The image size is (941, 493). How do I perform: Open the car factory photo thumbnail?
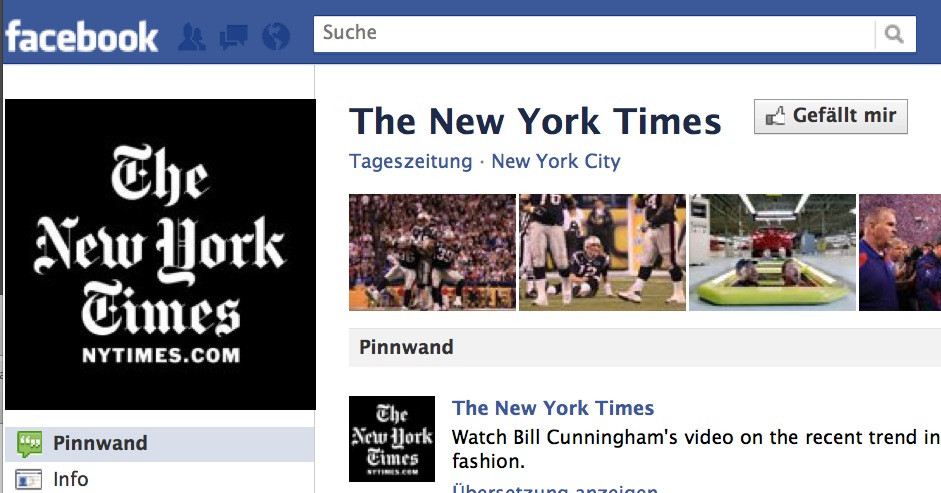click(x=772, y=252)
